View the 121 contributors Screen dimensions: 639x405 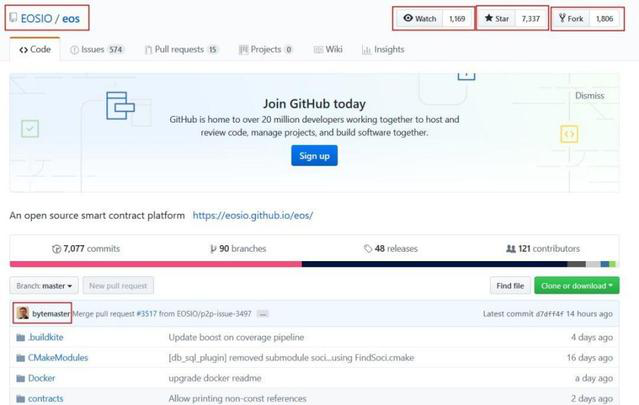coord(542,249)
